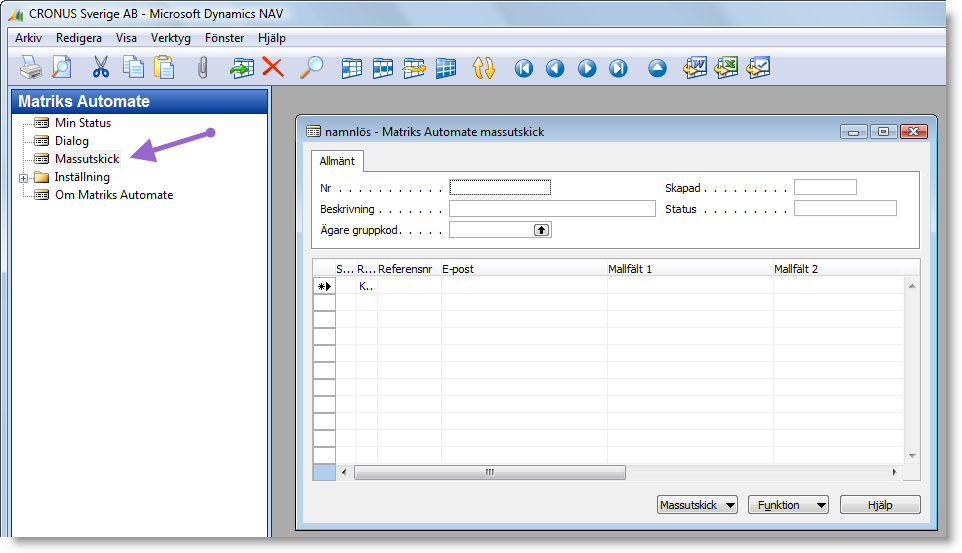Click the Send to Word icon
The width and height of the screenshot is (962, 553).
pyautogui.click(x=695, y=68)
